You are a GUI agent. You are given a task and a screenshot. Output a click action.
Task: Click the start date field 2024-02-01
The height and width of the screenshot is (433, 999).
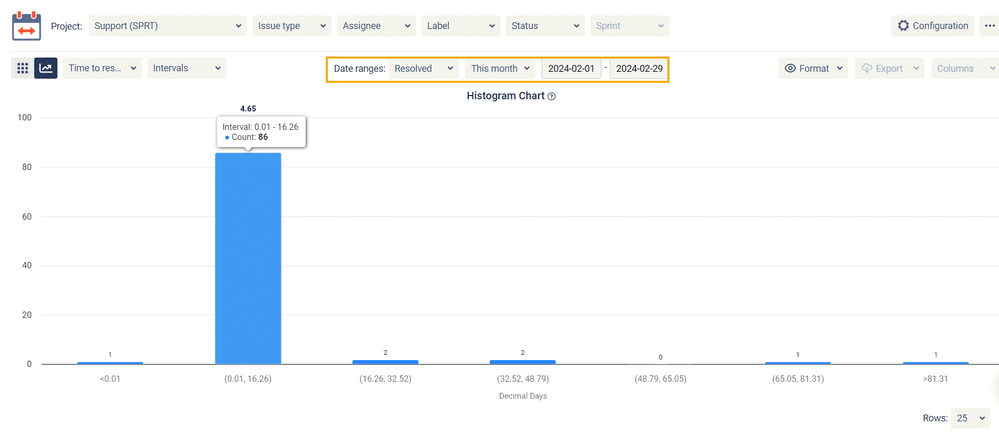(x=571, y=68)
